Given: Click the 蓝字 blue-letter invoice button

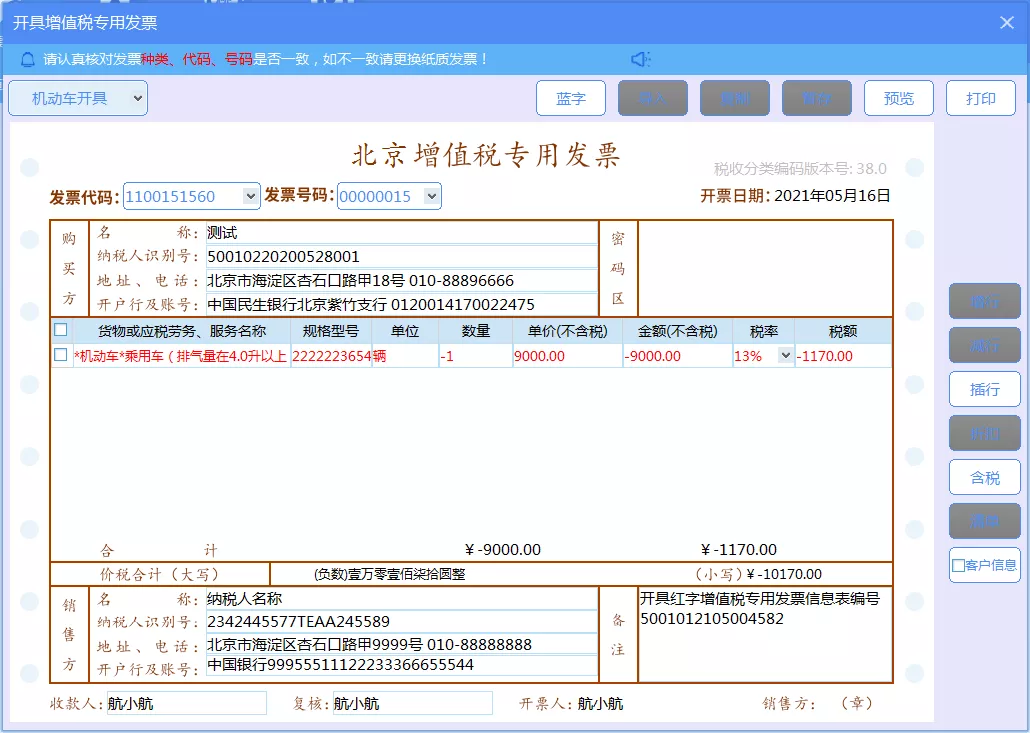Looking at the screenshot, I should coord(571,97).
